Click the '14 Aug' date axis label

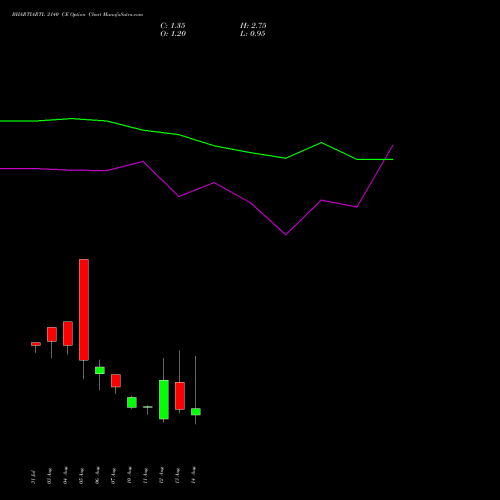click(193, 475)
